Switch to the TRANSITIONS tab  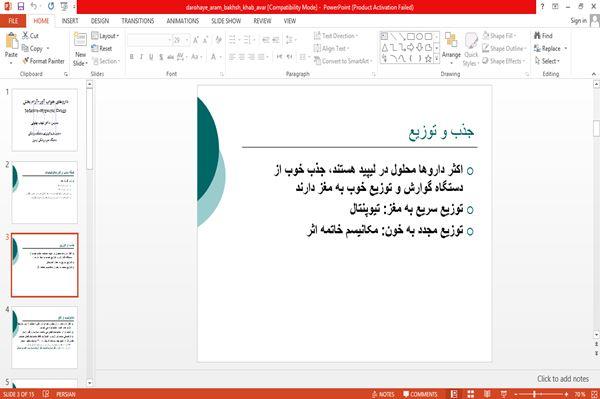(138, 21)
